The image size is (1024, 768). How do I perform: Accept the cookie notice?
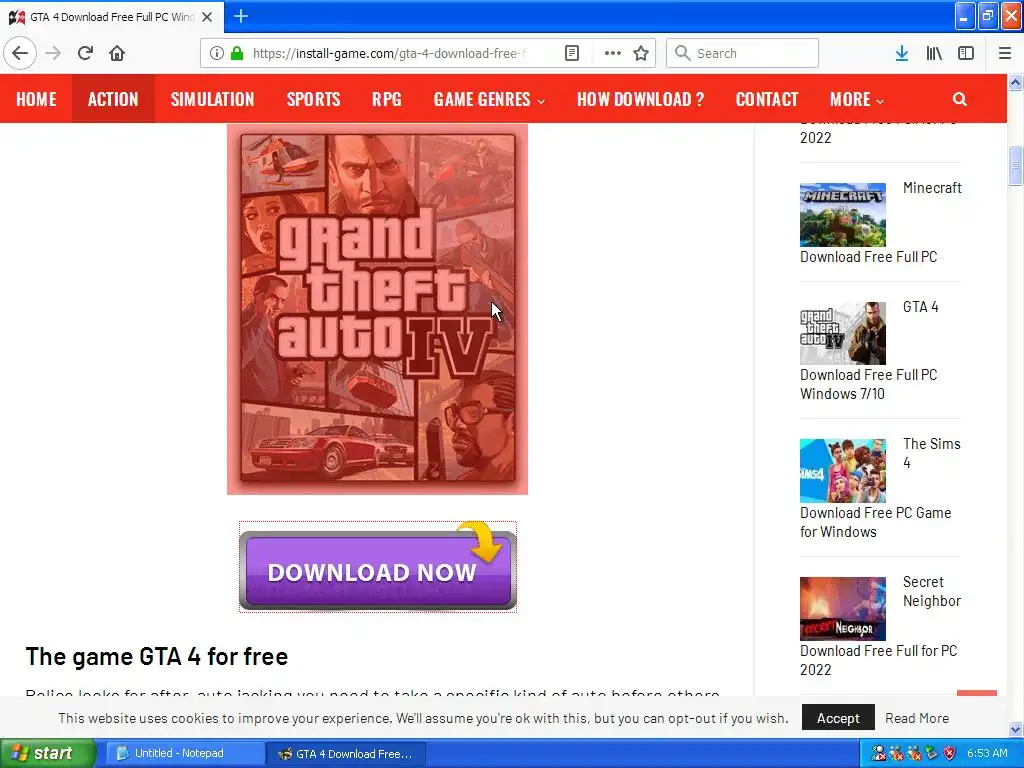pyautogui.click(x=838, y=718)
